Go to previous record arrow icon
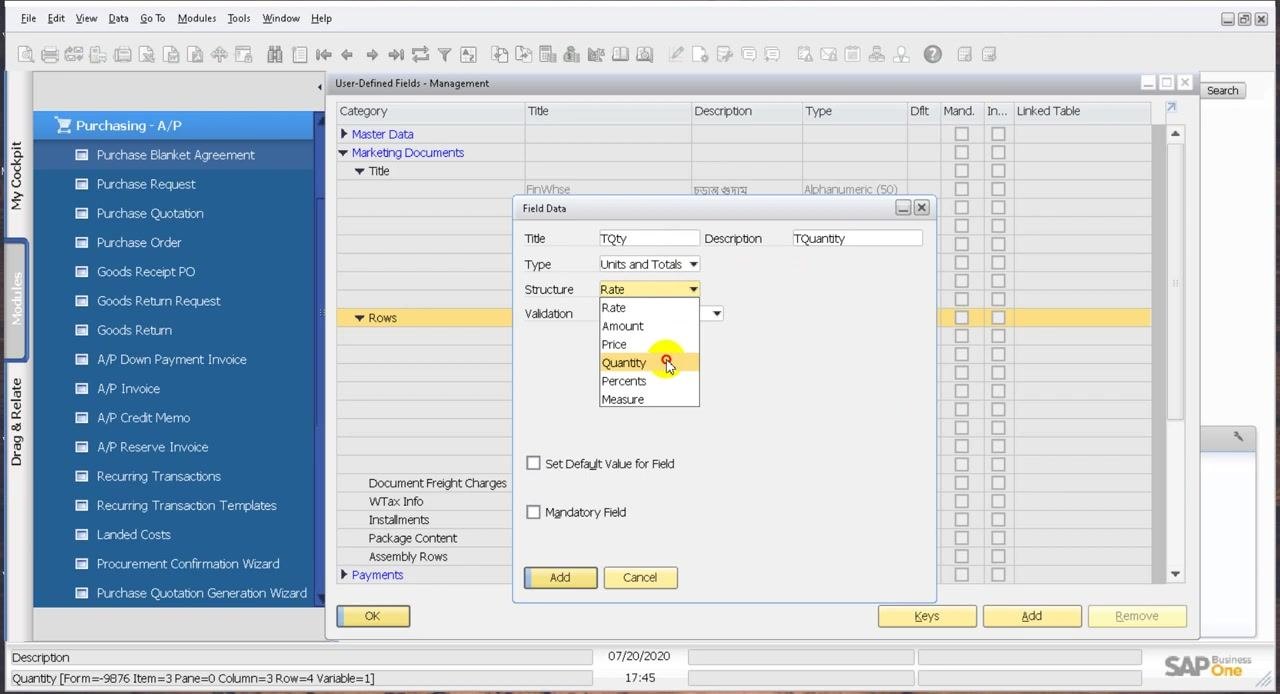 click(x=347, y=55)
